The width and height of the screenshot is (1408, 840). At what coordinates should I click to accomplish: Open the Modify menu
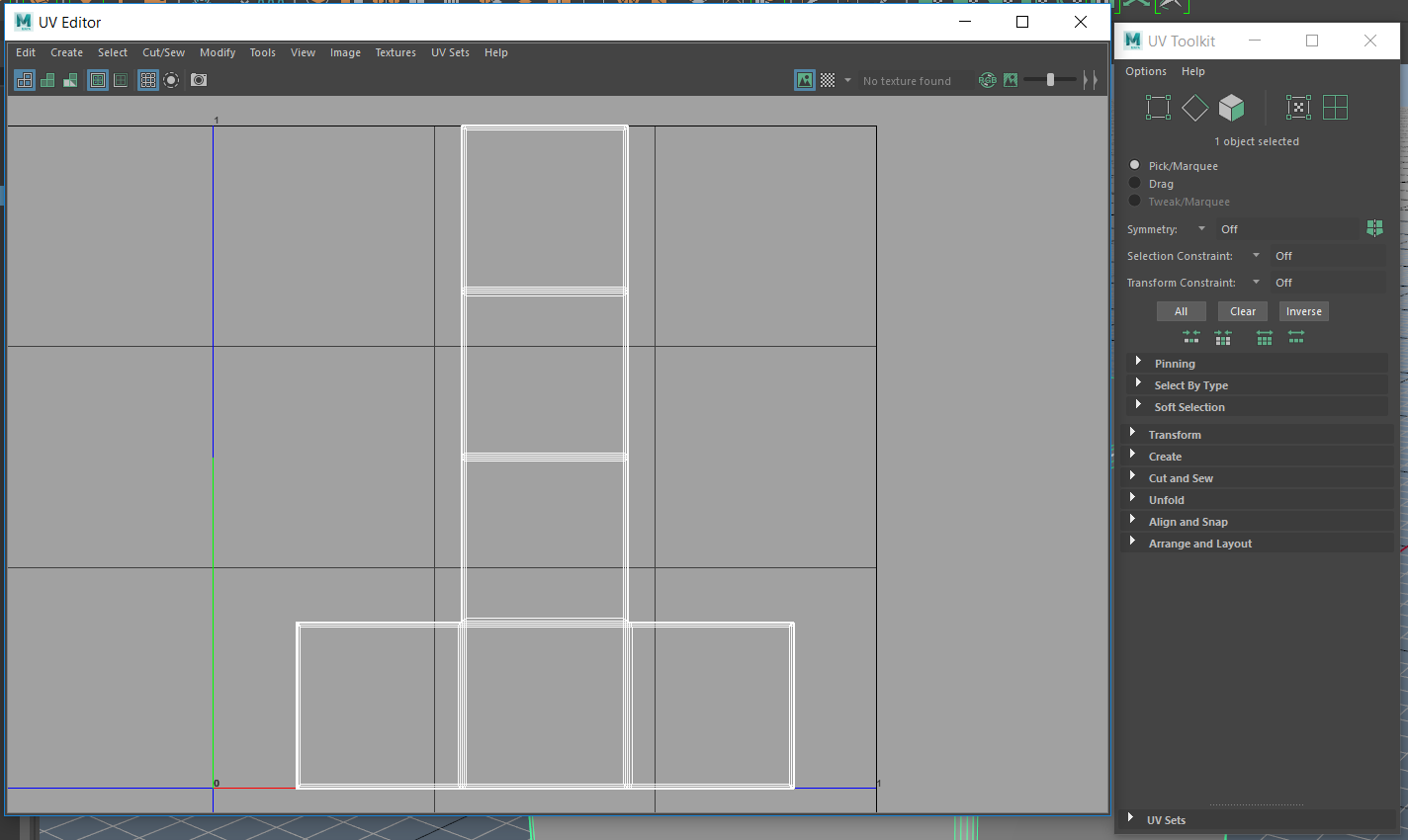pos(218,52)
